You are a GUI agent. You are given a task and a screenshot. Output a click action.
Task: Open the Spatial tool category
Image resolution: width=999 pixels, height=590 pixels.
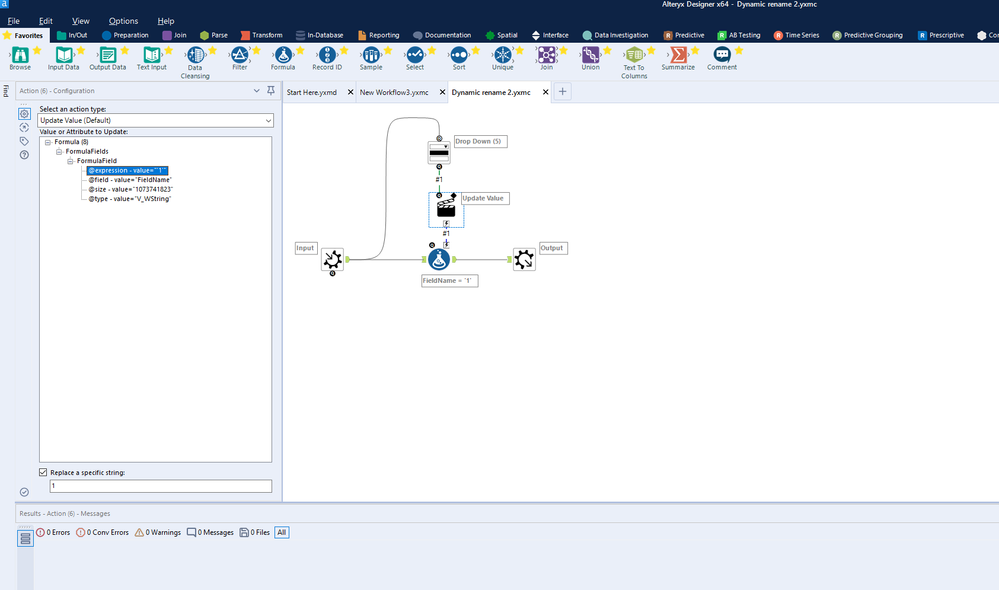pos(501,35)
